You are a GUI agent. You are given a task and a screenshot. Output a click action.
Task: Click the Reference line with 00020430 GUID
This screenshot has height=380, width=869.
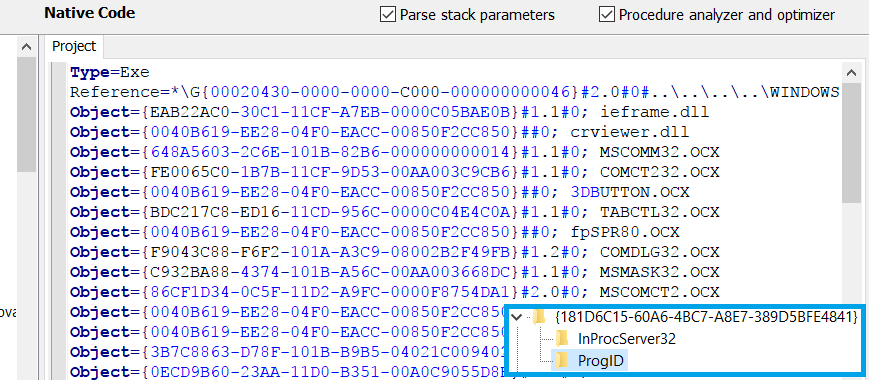point(454,93)
